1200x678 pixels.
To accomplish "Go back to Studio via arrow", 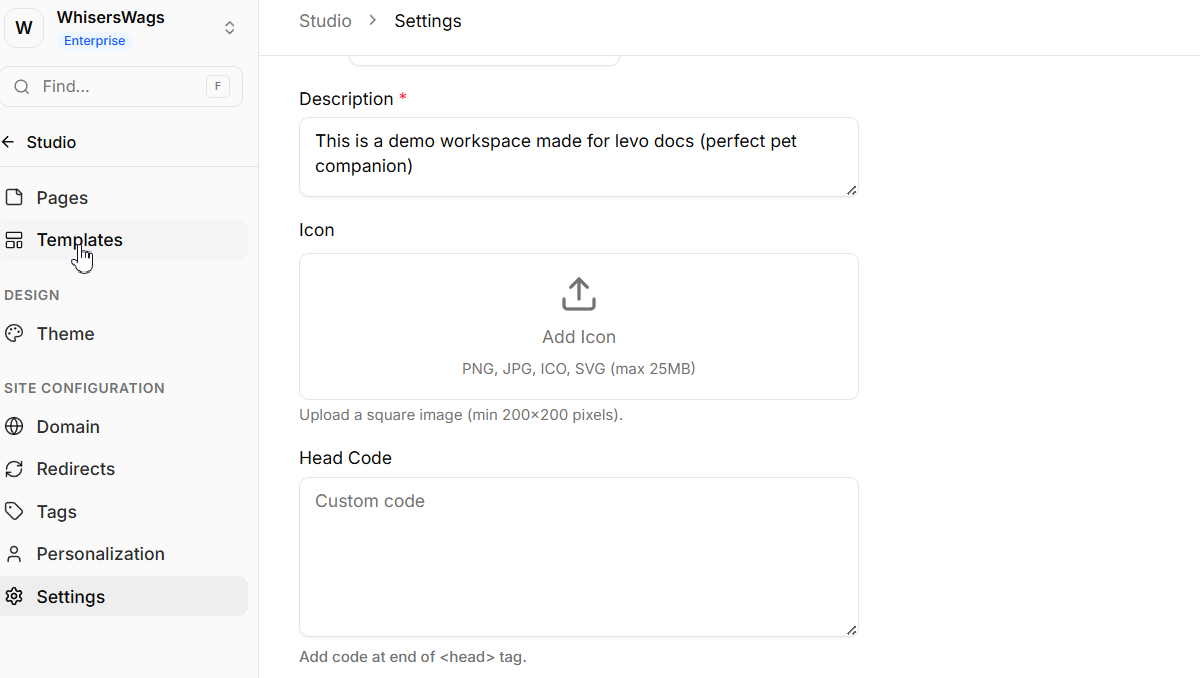I will tap(9, 142).
